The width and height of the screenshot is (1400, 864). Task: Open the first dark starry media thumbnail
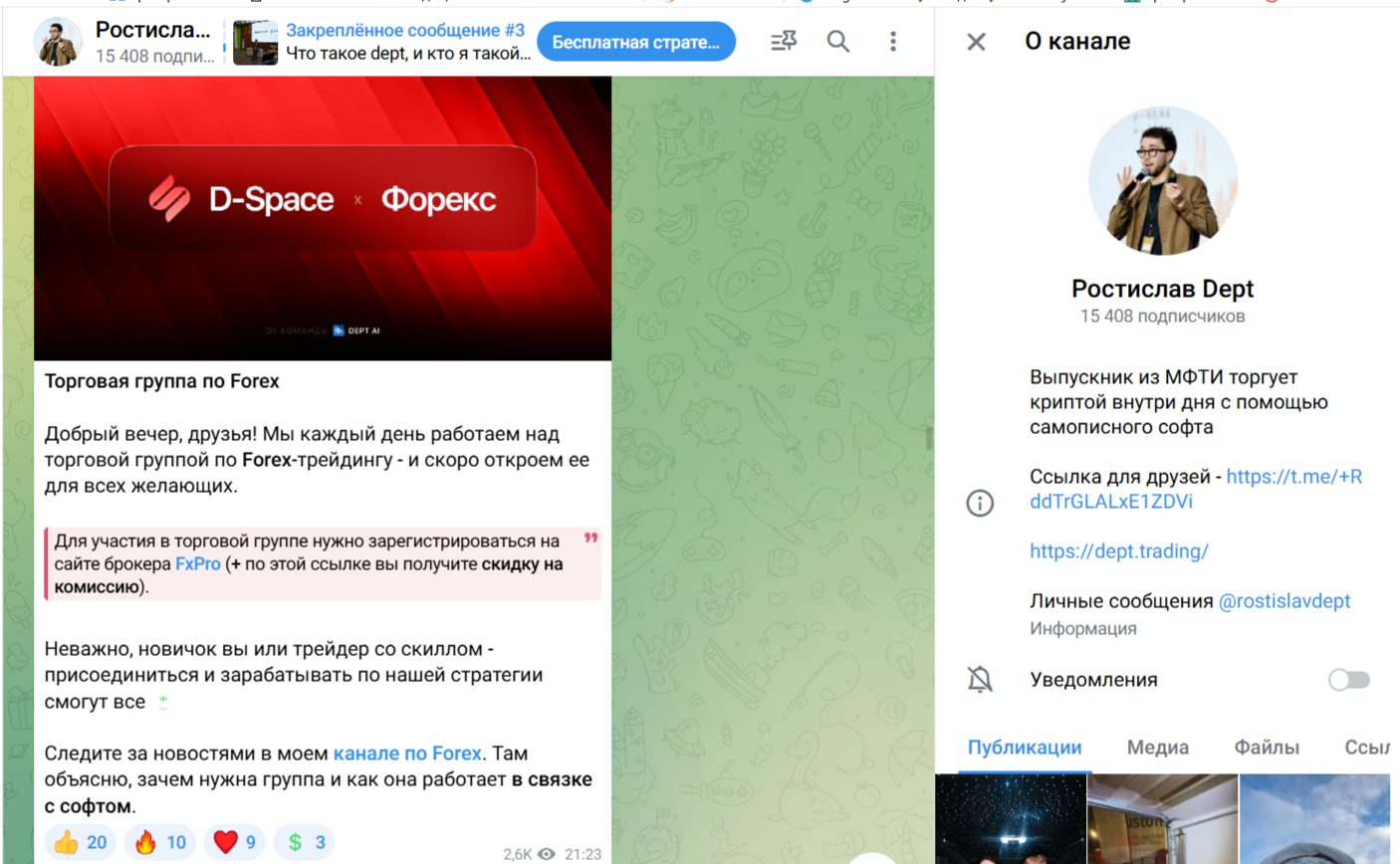tap(1011, 819)
